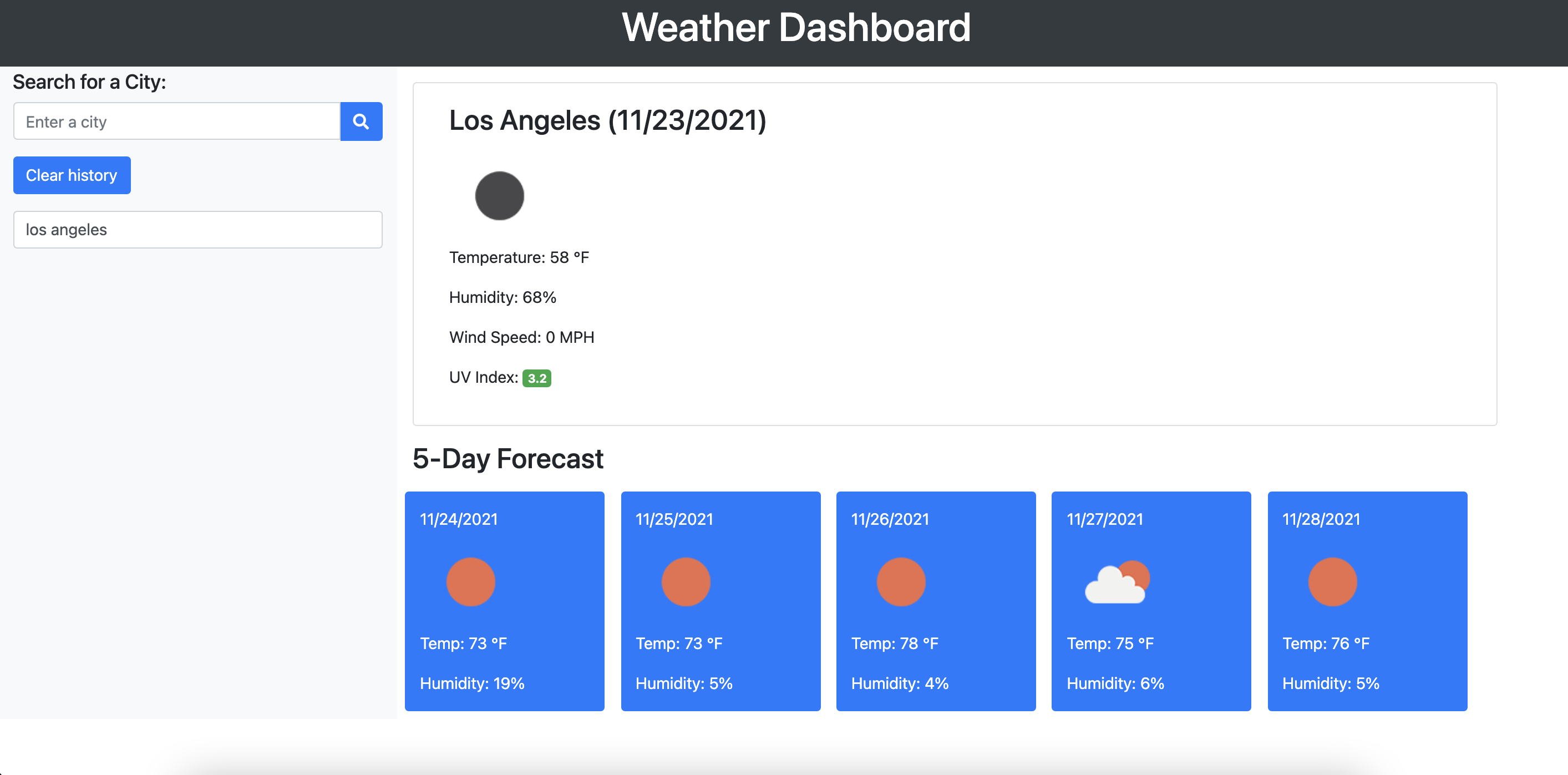
Task: Click the sun icon on the 11/28/2021 card
Action: point(1333,581)
